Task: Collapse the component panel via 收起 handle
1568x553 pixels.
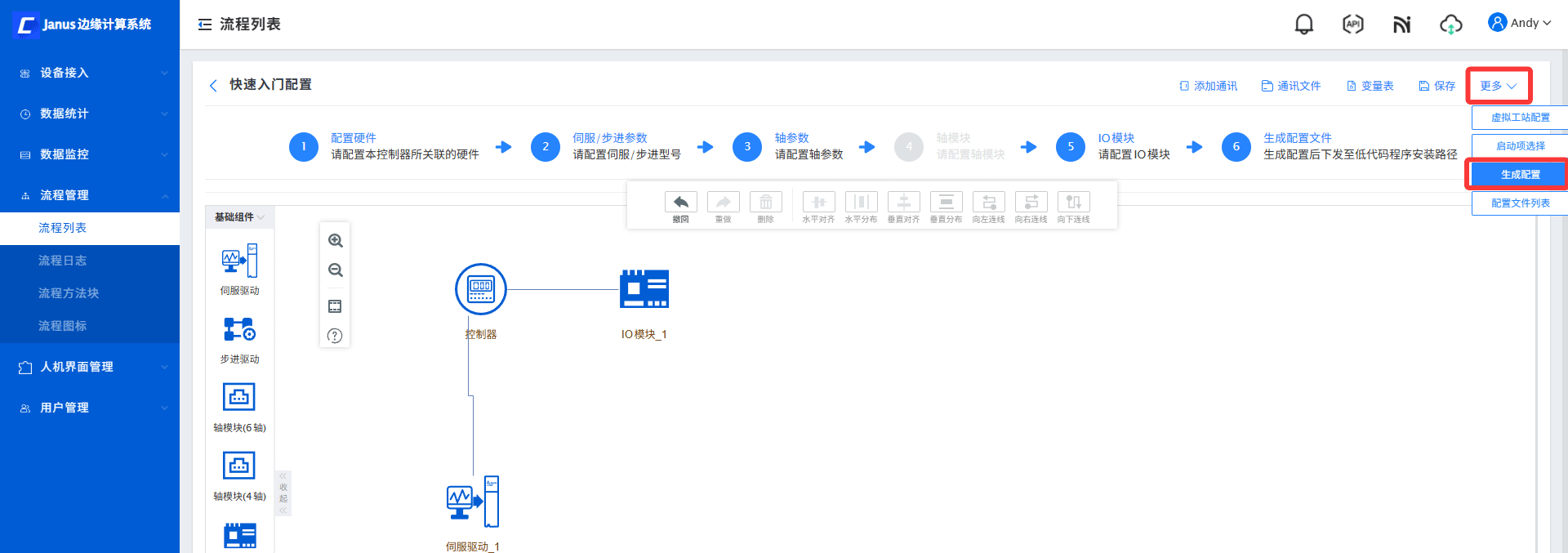Action: [283, 493]
